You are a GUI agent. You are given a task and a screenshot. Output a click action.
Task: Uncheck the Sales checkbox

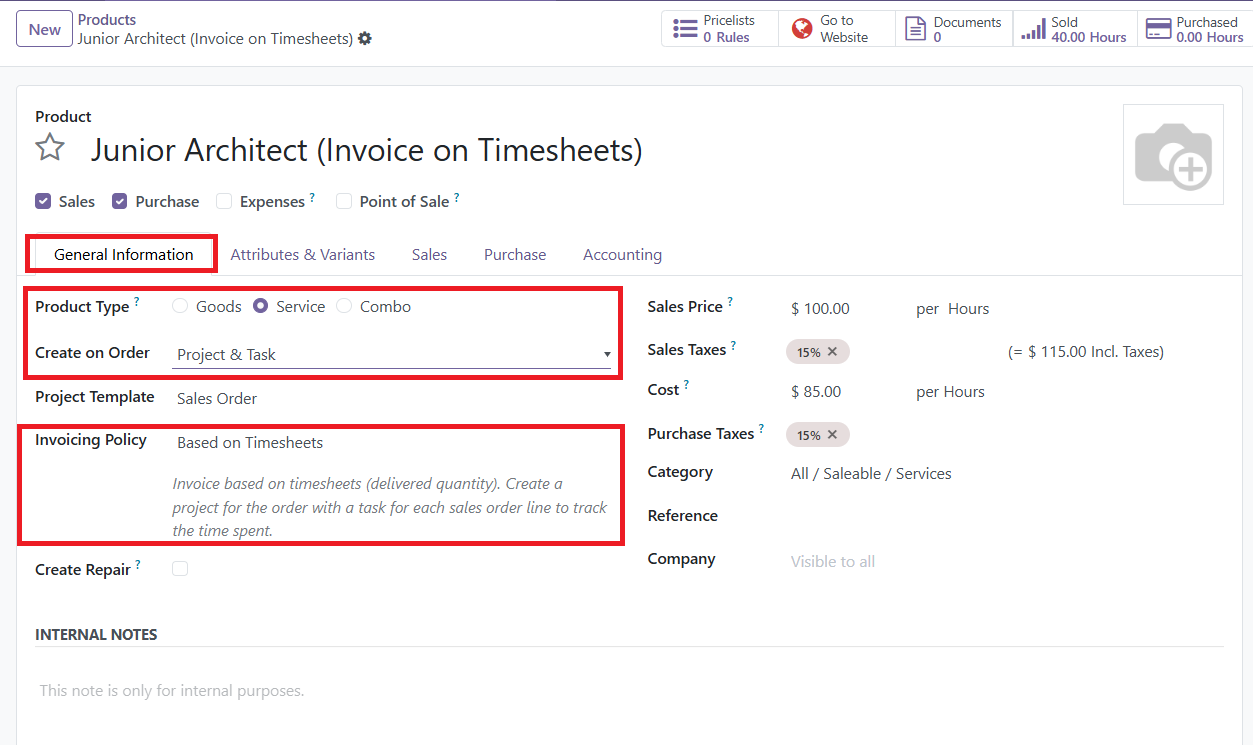(43, 201)
